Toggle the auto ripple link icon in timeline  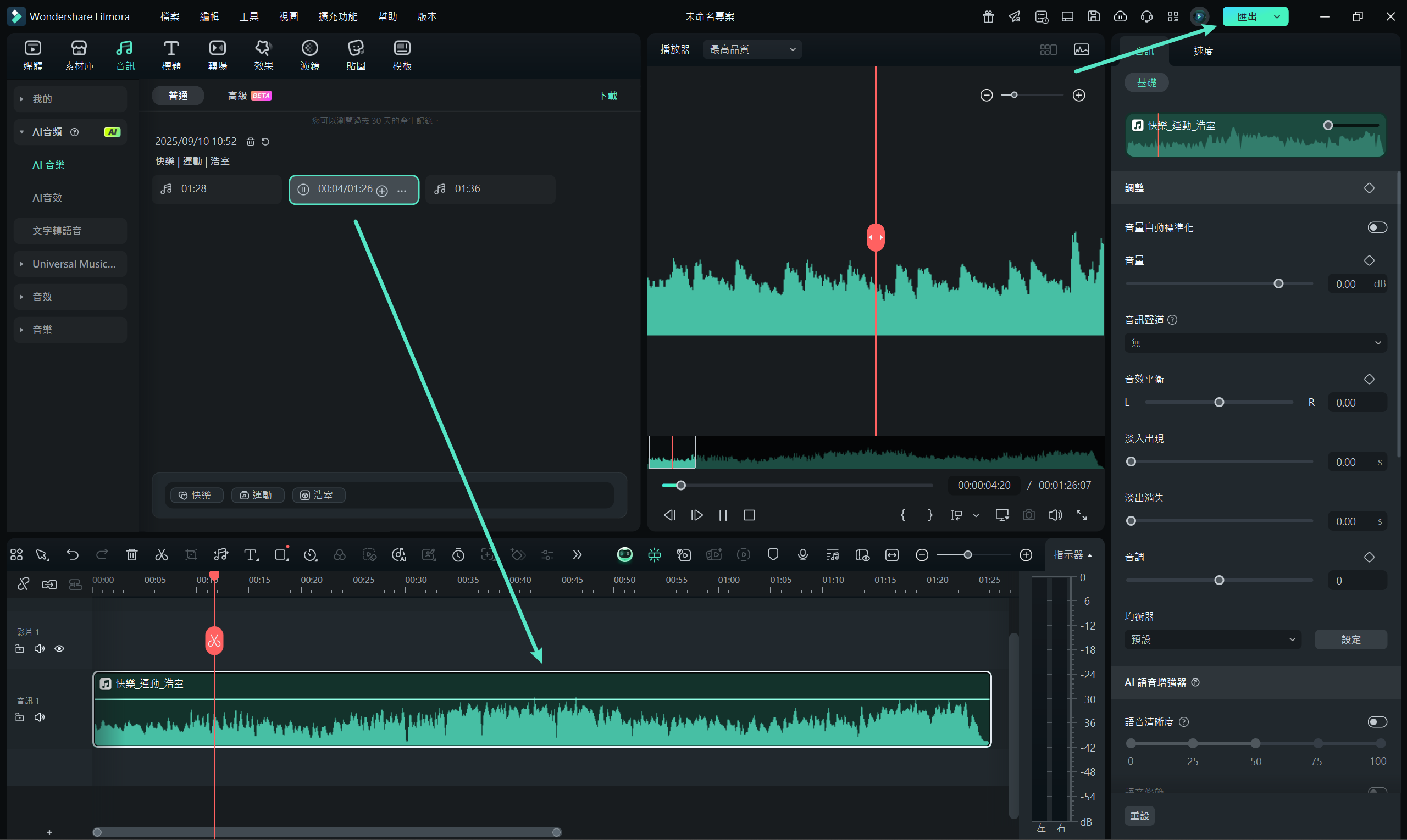point(49,584)
